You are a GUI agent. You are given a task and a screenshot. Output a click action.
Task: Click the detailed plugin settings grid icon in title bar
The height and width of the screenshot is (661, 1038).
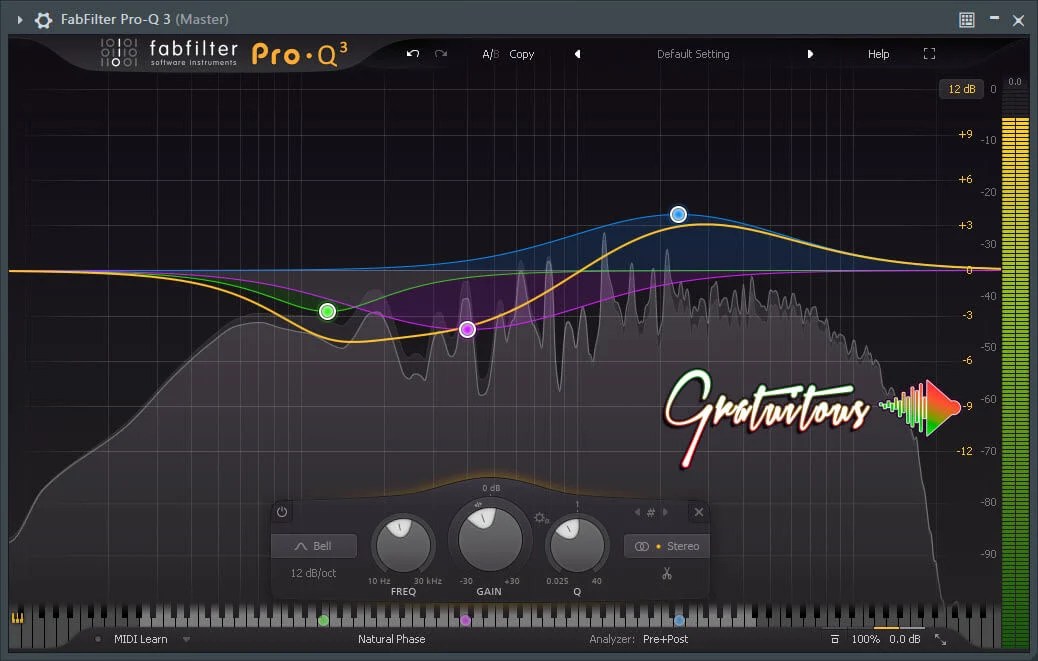966,19
